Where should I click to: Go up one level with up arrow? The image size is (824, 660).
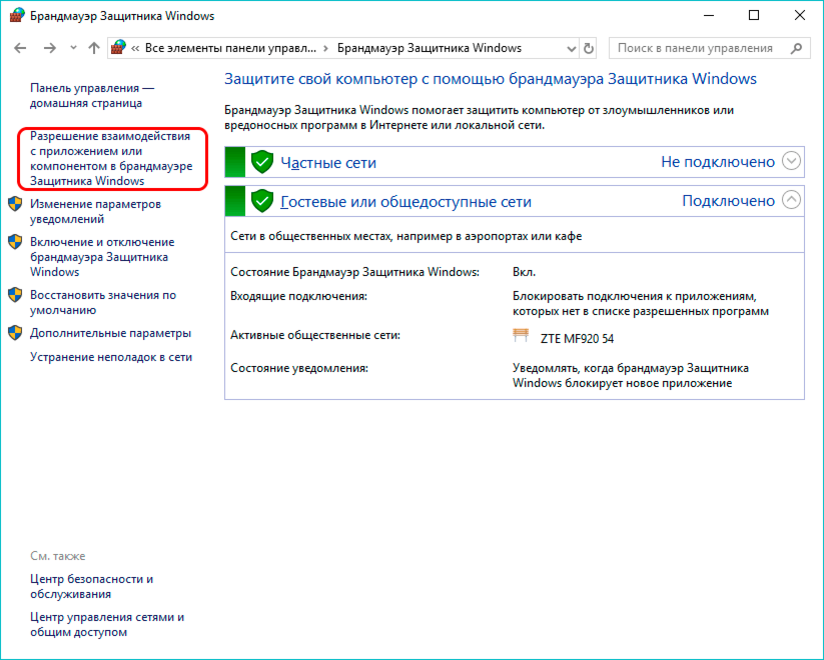coord(94,48)
